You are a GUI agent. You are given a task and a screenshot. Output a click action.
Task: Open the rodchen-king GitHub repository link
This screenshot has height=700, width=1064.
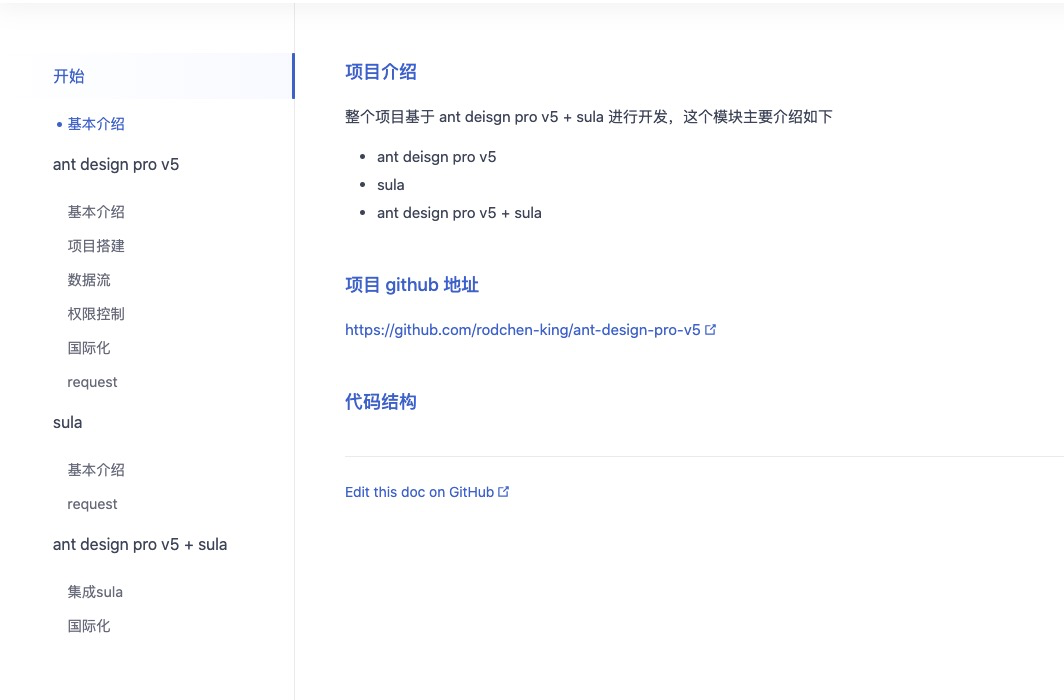522,330
